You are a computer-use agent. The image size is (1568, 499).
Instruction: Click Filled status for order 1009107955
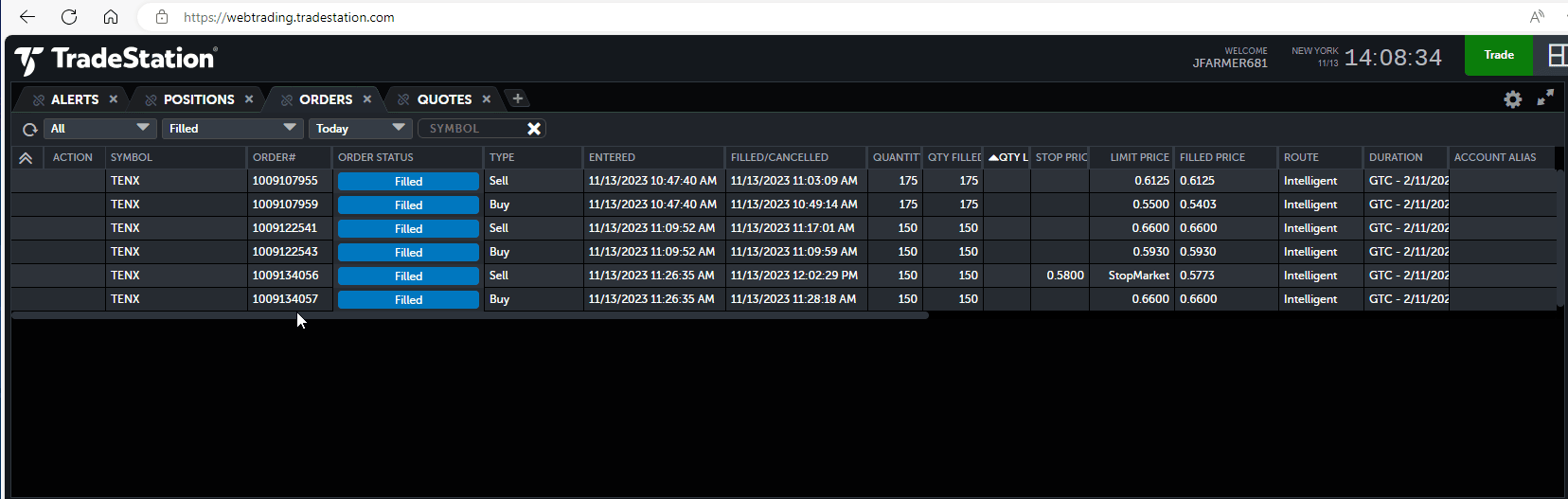coord(408,181)
